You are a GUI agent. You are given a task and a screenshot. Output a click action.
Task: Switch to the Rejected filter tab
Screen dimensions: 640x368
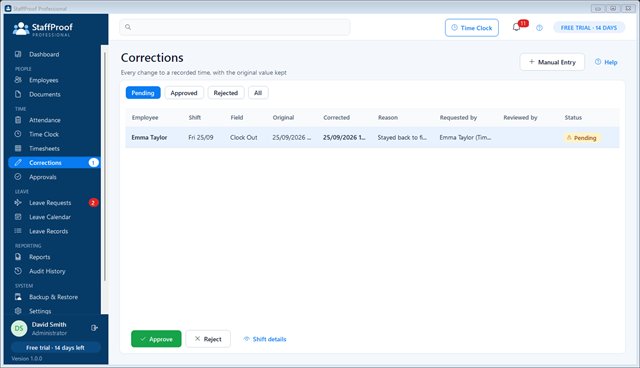coord(226,93)
